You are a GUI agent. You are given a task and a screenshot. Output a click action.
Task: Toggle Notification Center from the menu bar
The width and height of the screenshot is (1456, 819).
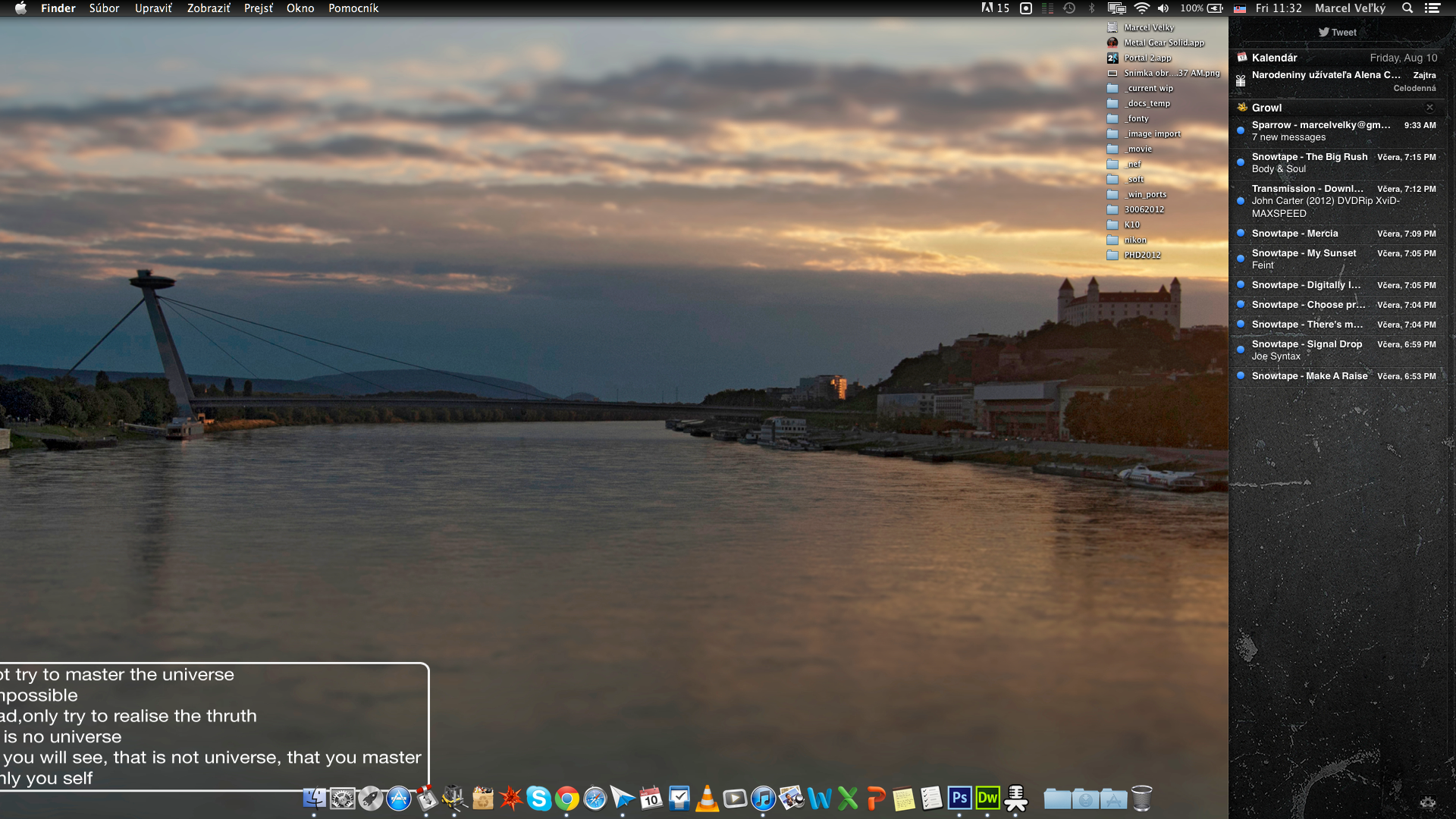(1432, 8)
